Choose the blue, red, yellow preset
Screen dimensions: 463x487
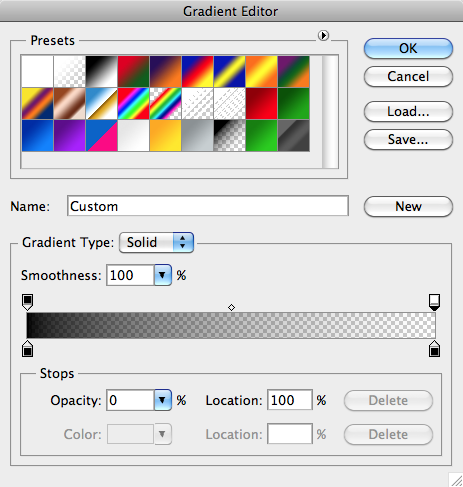point(197,71)
